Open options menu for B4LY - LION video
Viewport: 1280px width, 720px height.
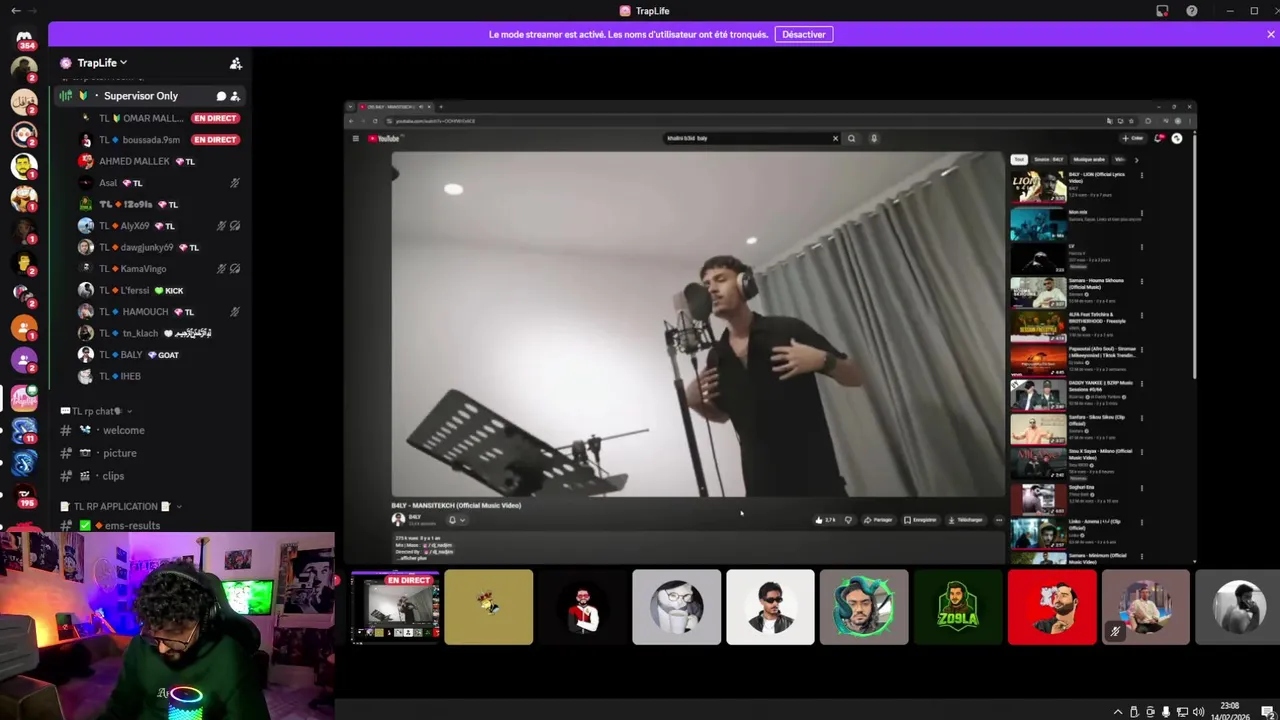coord(1141,175)
